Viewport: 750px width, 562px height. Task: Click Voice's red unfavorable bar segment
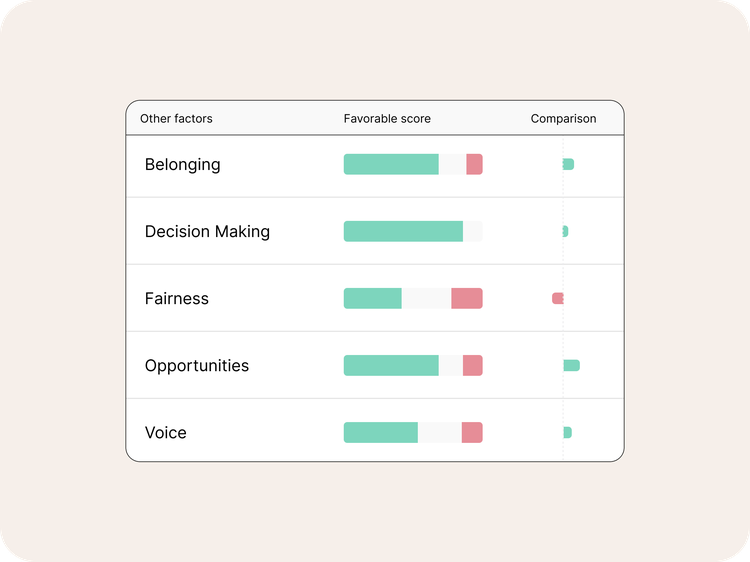[472, 433]
